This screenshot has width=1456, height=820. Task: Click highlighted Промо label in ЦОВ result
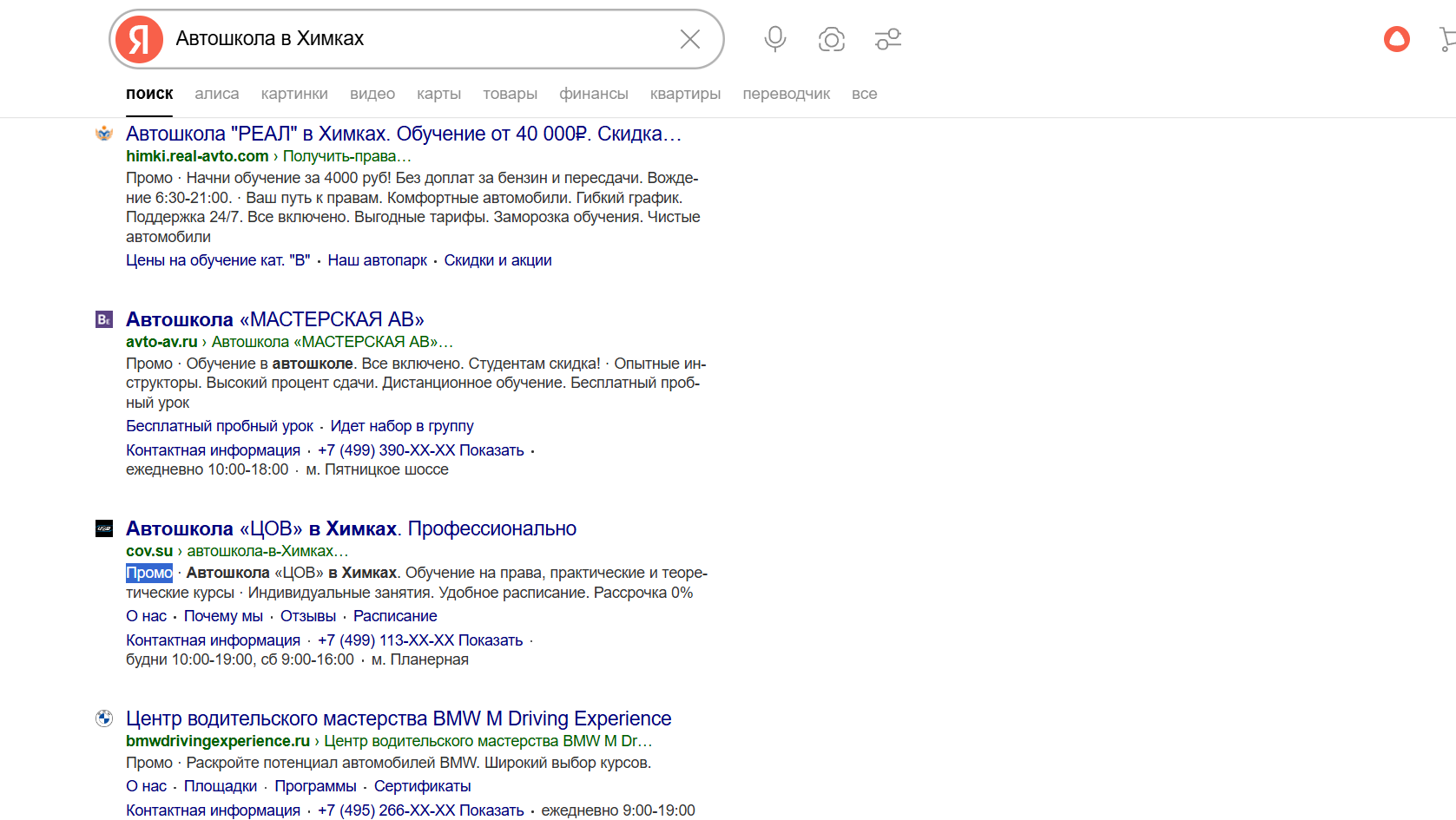click(x=149, y=573)
